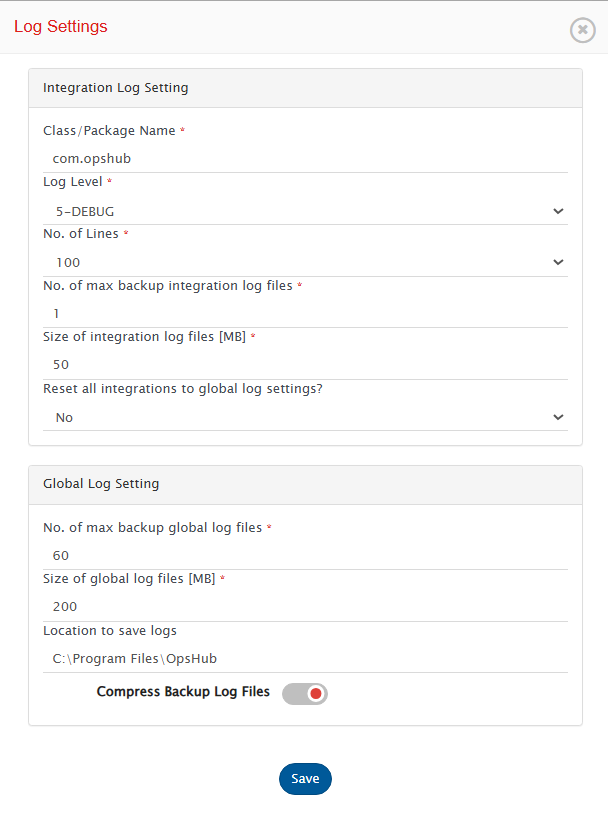Edit the Location to save logs path

(x=305, y=658)
